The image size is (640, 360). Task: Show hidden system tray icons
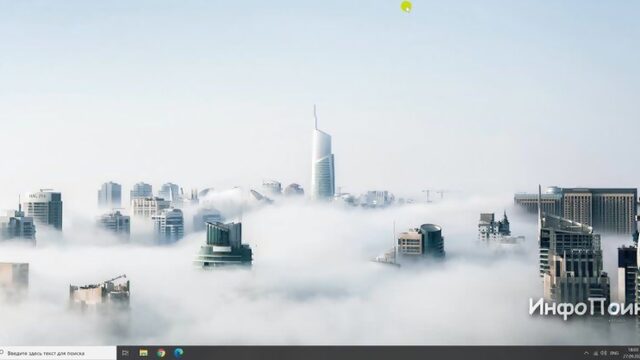587,353
